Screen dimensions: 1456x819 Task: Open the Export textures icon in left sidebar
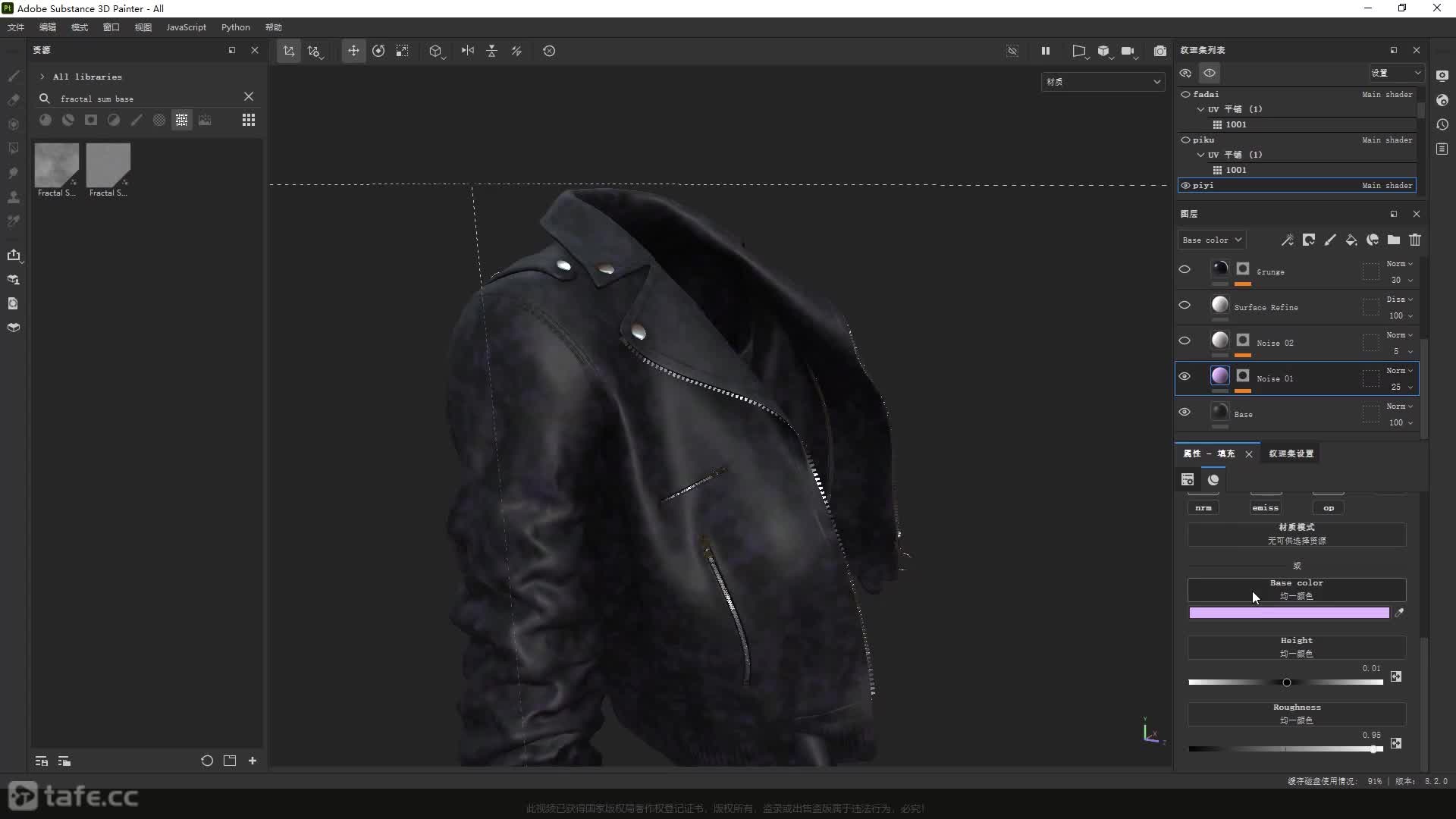click(14, 256)
